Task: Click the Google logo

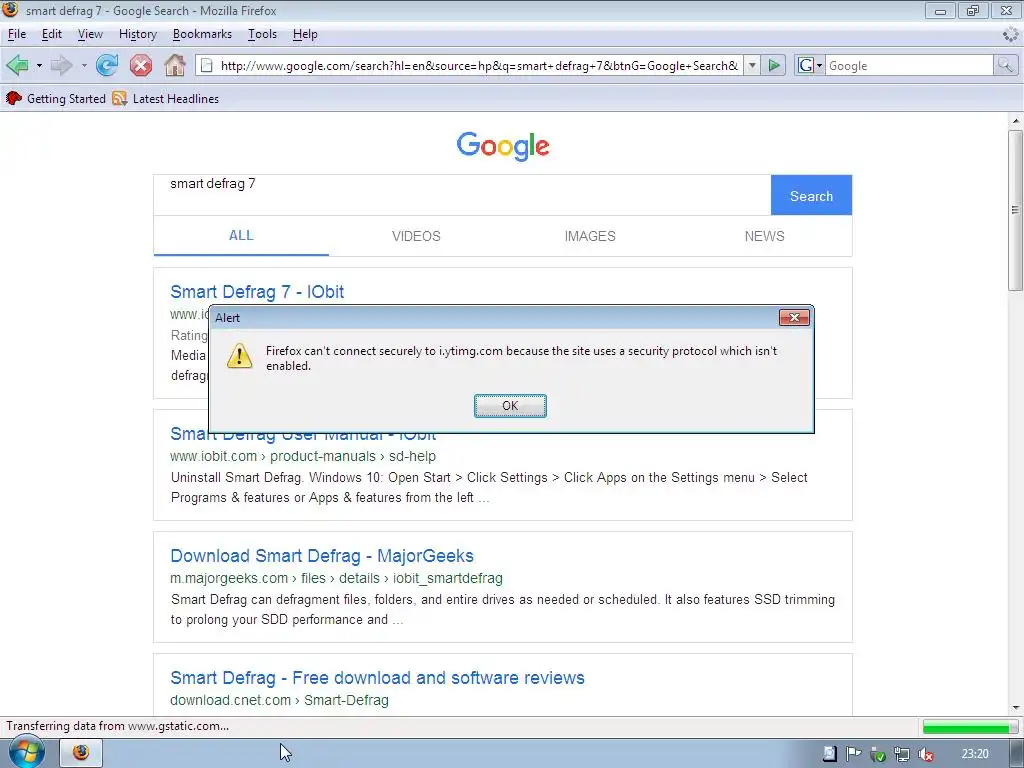Action: tap(503, 146)
